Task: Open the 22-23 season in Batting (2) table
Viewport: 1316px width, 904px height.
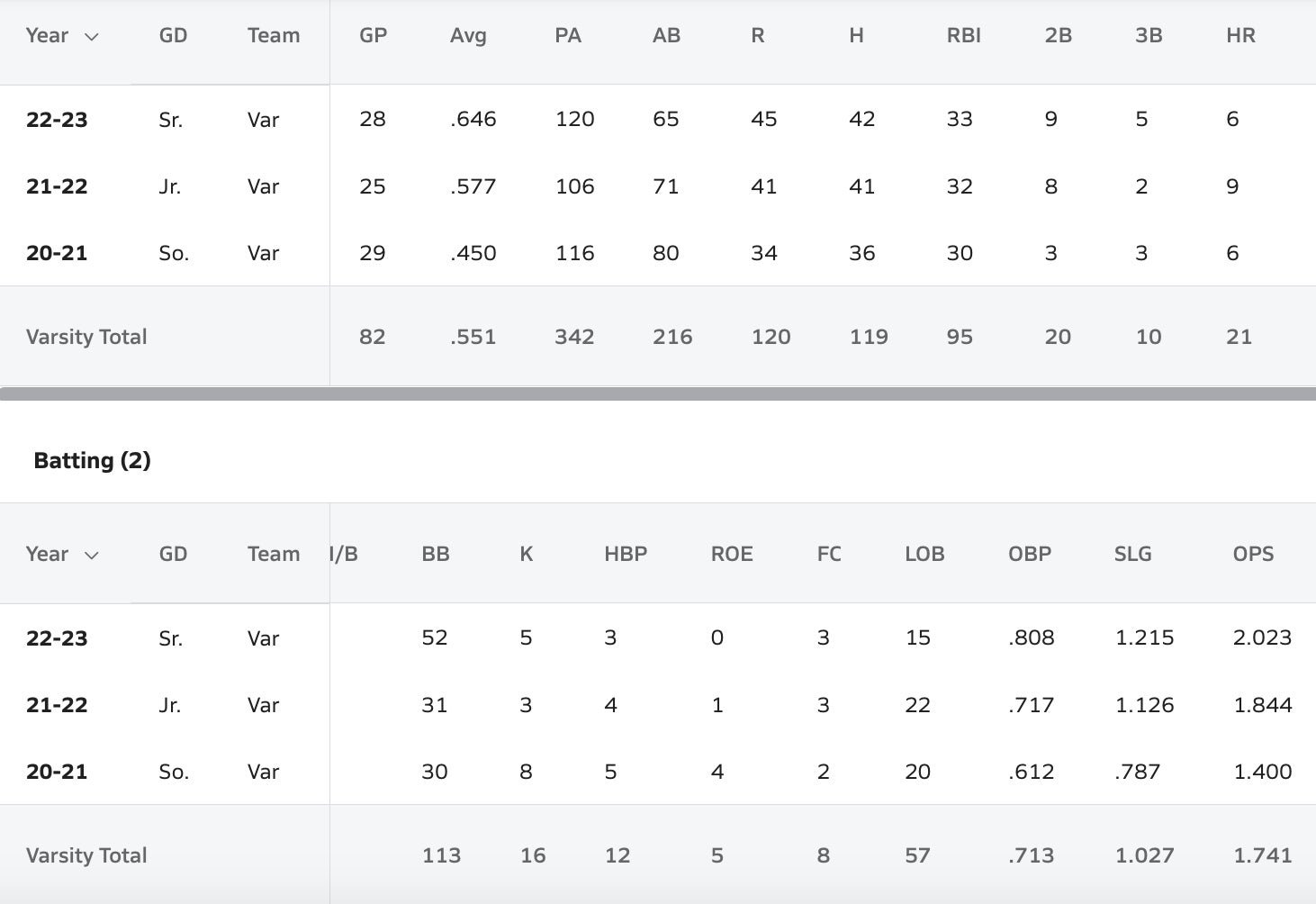Action: (57, 638)
